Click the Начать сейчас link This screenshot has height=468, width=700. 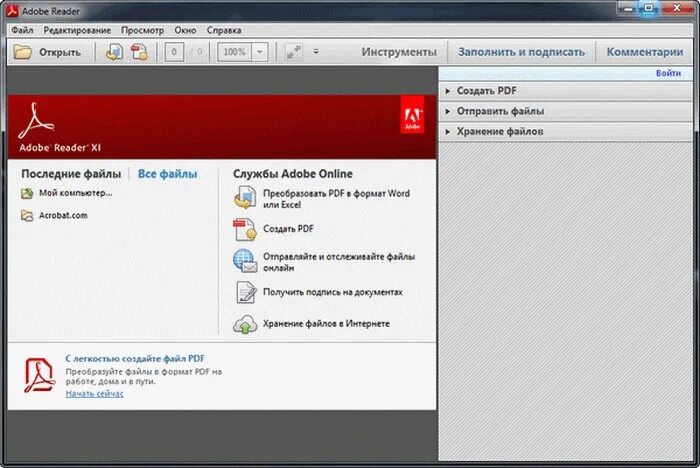point(94,393)
